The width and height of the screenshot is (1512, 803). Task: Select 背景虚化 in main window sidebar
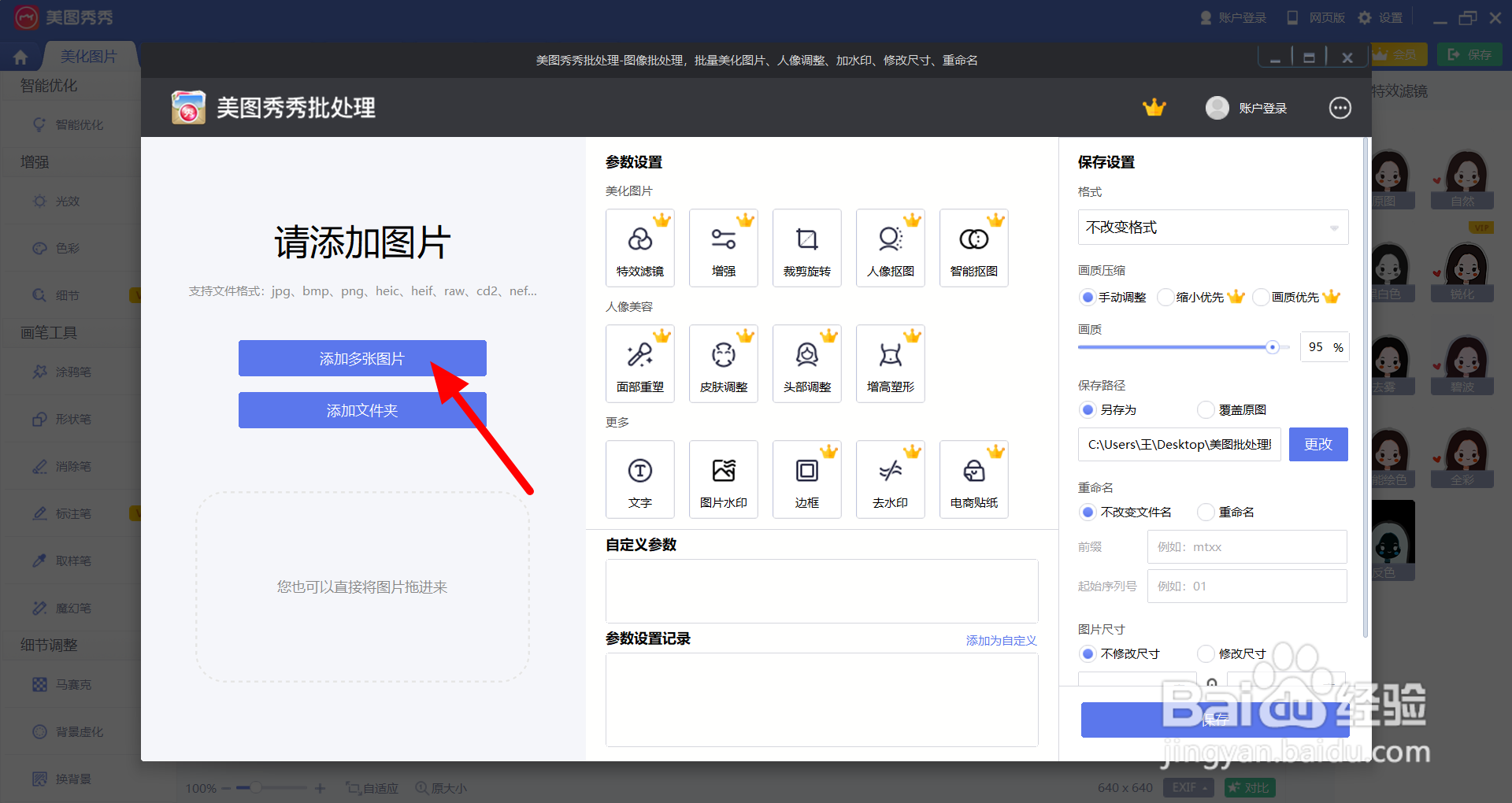coord(69,731)
